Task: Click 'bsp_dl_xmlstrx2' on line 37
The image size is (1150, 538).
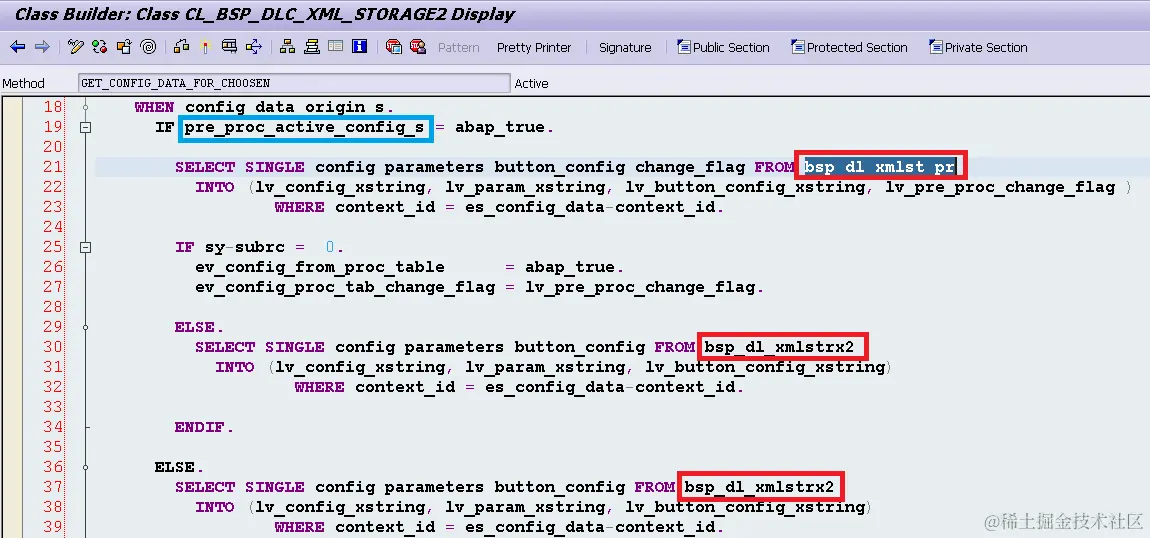Action: [x=761, y=487]
